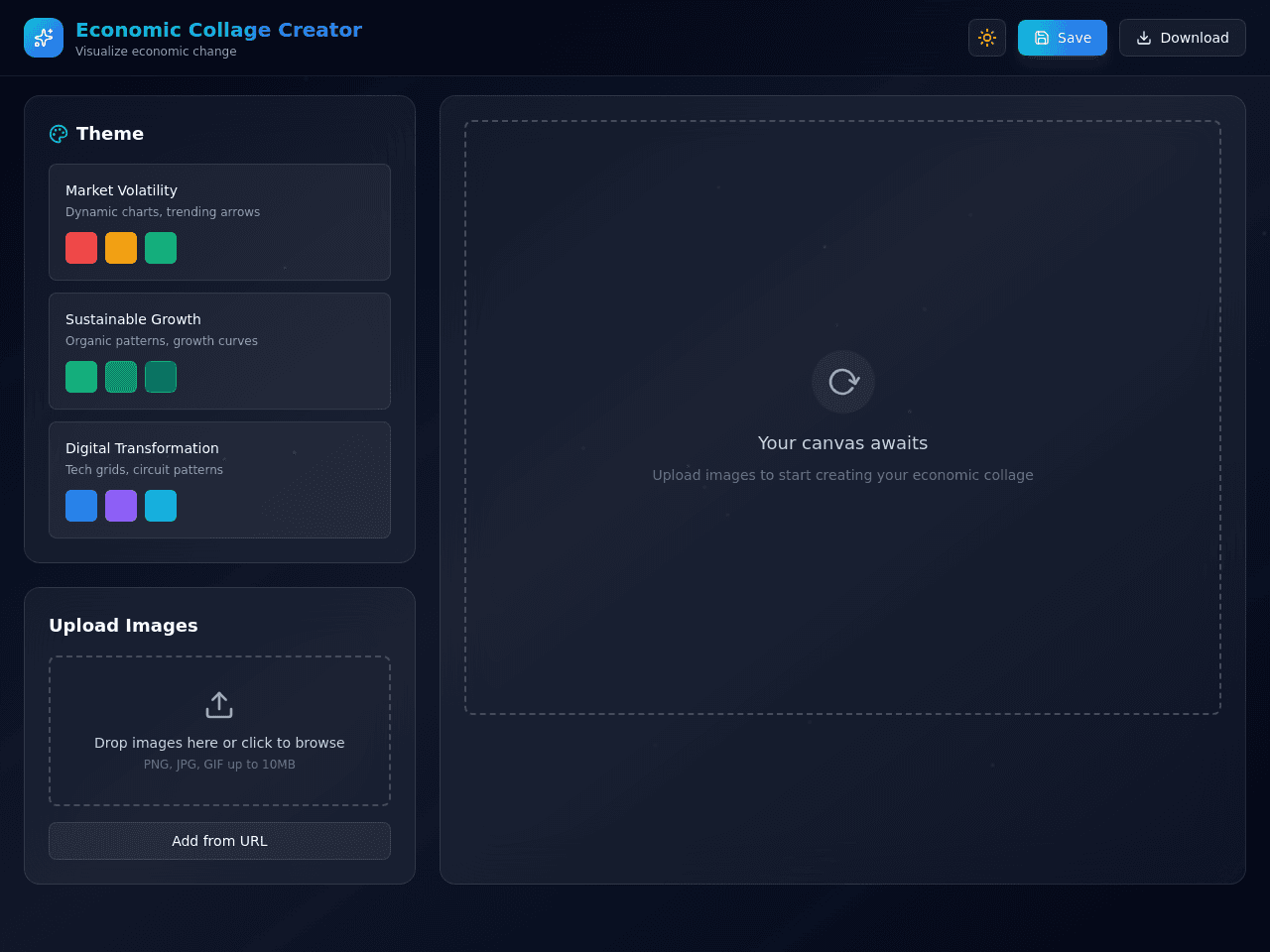Download the collage
1270x952 pixels.
[1183, 38]
